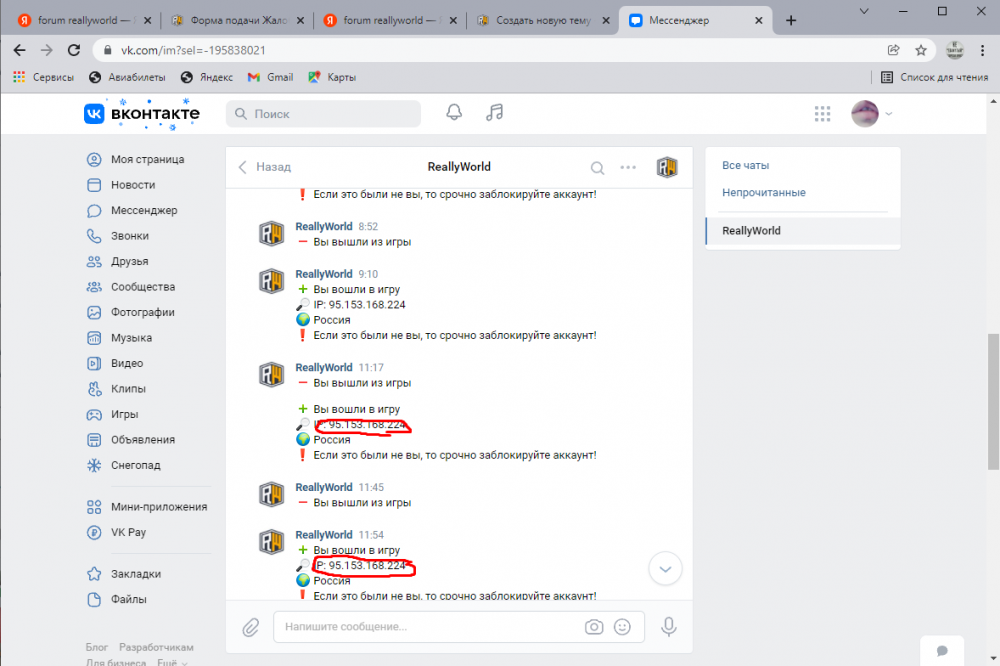Open the tab search dropdown chevron
This screenshot has width=1000, height=666.
pyautogui.click(x=864, y=11)
